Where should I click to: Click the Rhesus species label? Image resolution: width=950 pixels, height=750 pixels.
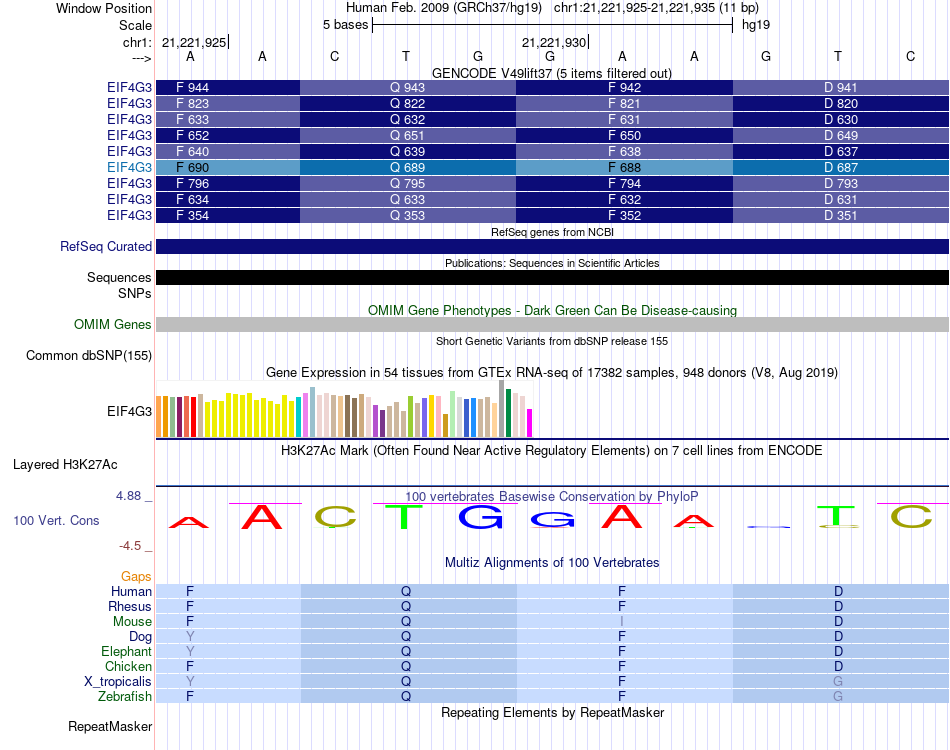click(130, 606)
